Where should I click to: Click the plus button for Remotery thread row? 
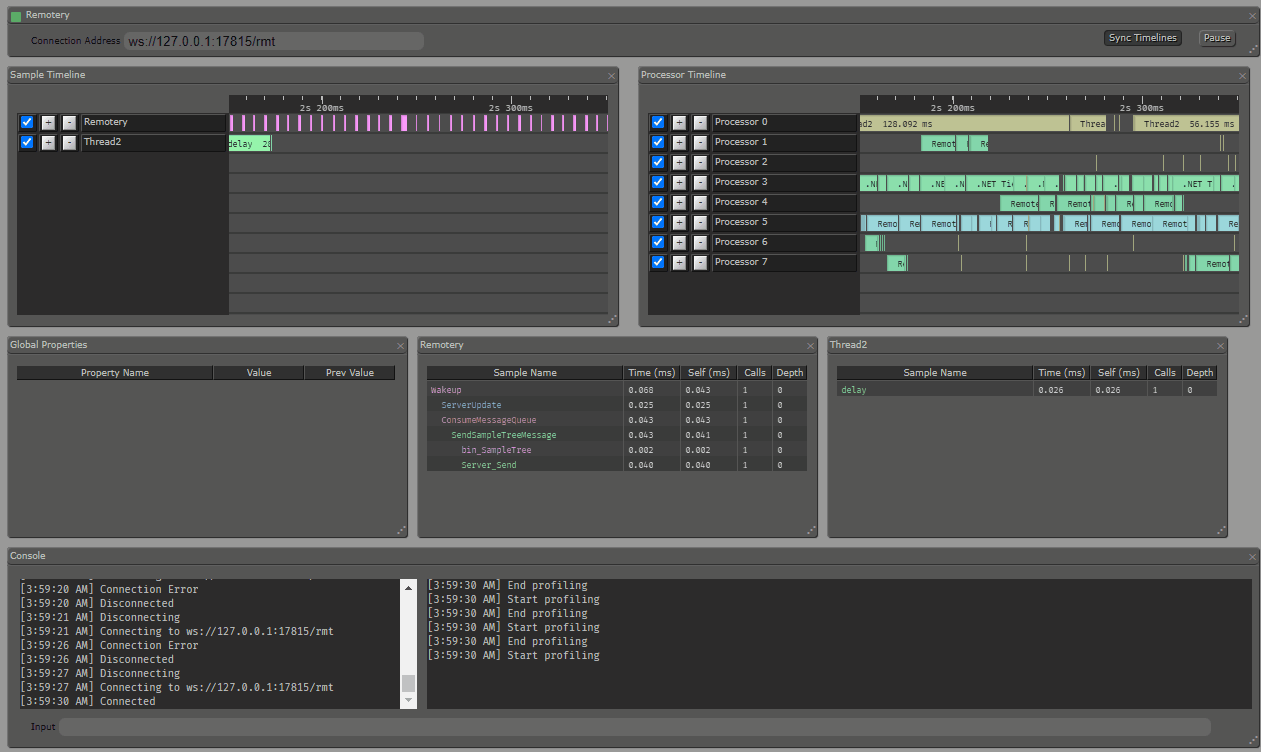(x=49, y=122)
